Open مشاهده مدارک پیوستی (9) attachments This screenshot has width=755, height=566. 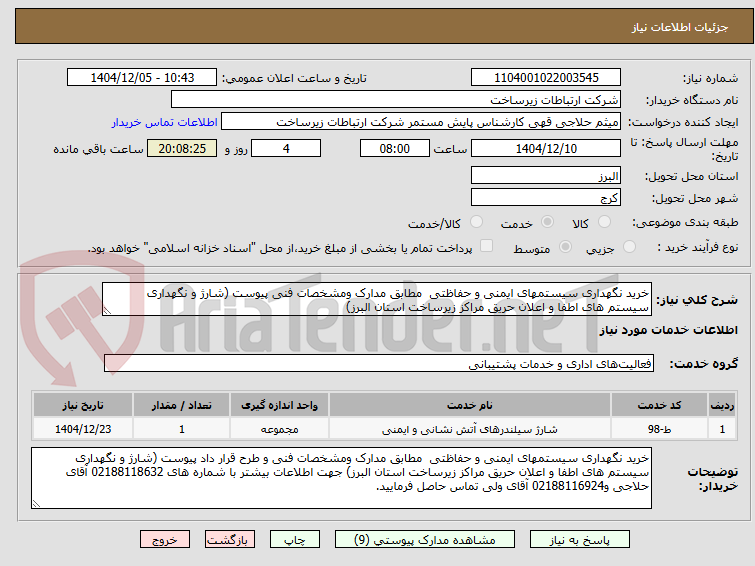click(425, 540)
